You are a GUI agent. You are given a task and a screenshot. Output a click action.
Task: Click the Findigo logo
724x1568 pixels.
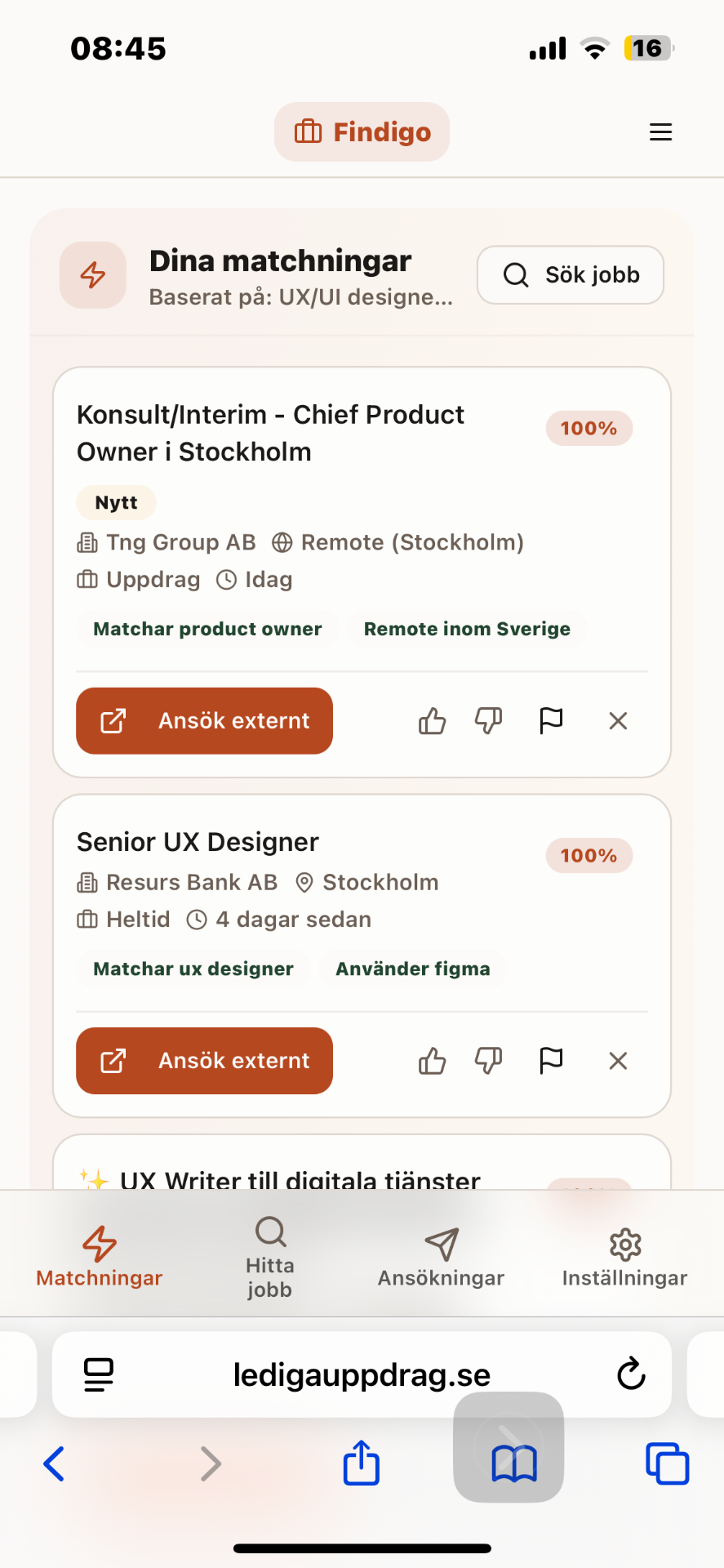coord(362,132)
